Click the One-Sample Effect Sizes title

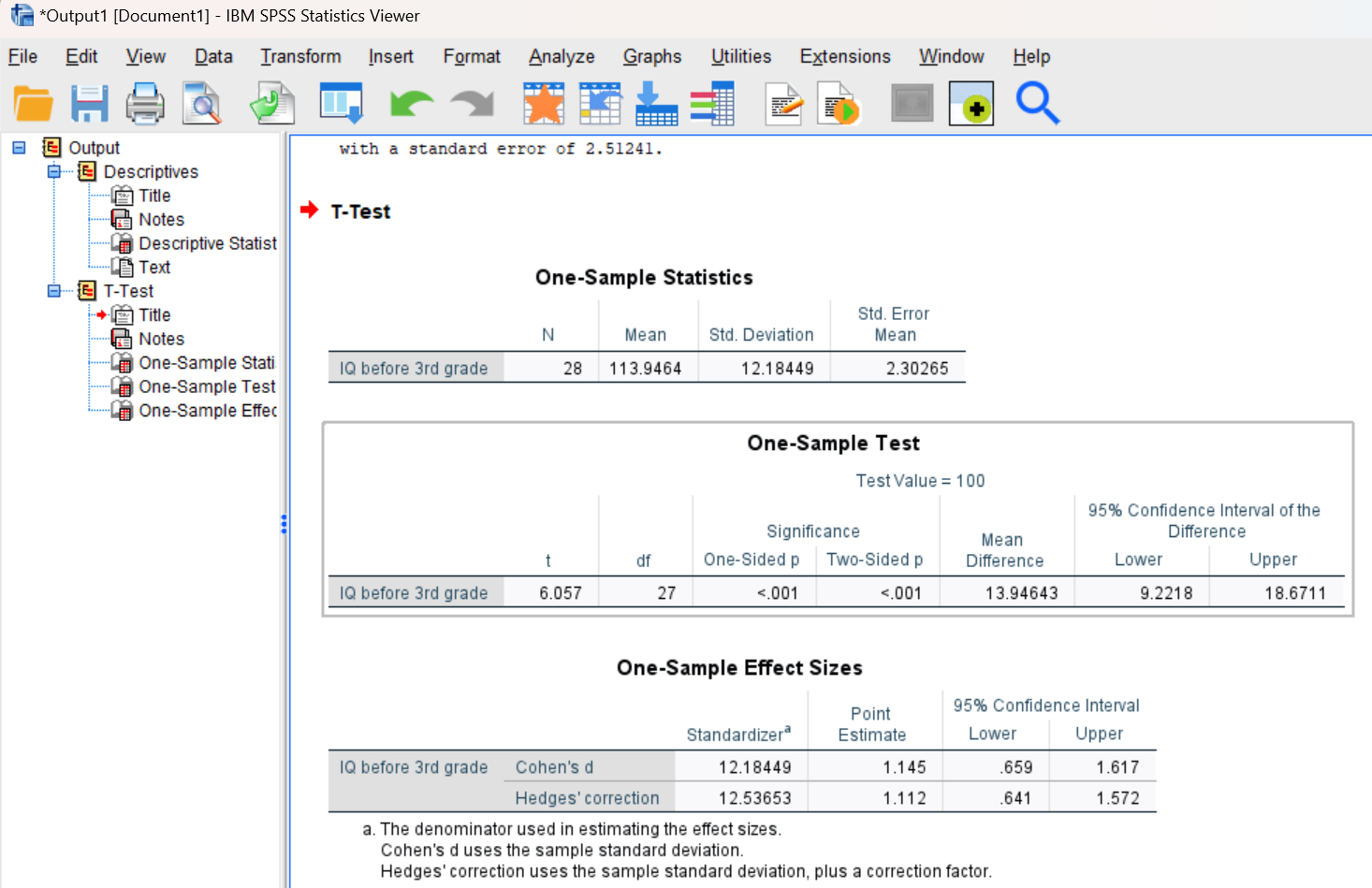(x=739, y=668)
